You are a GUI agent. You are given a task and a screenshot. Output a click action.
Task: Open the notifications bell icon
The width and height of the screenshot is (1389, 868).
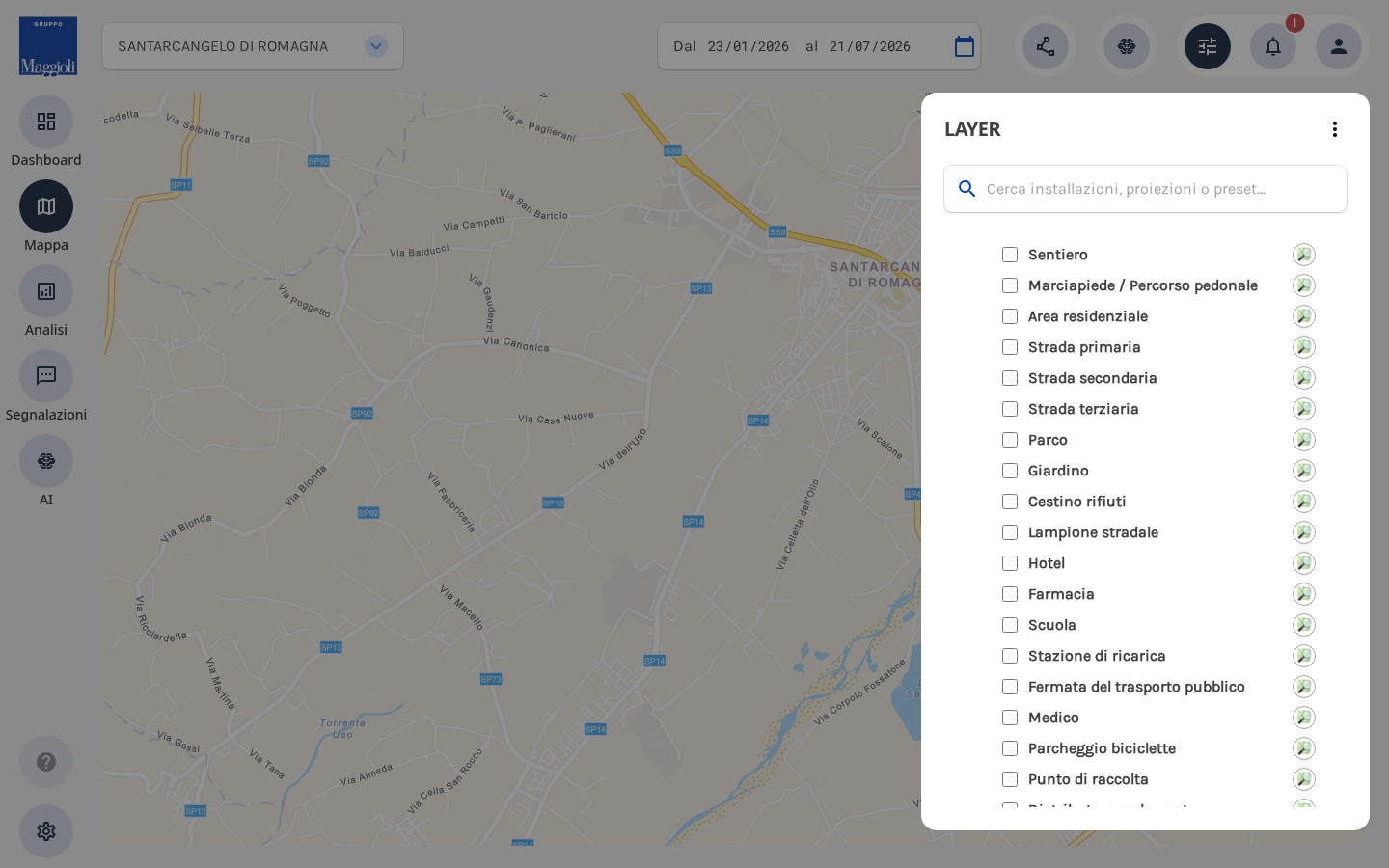pyautogui.click(x=1273, y=46)
